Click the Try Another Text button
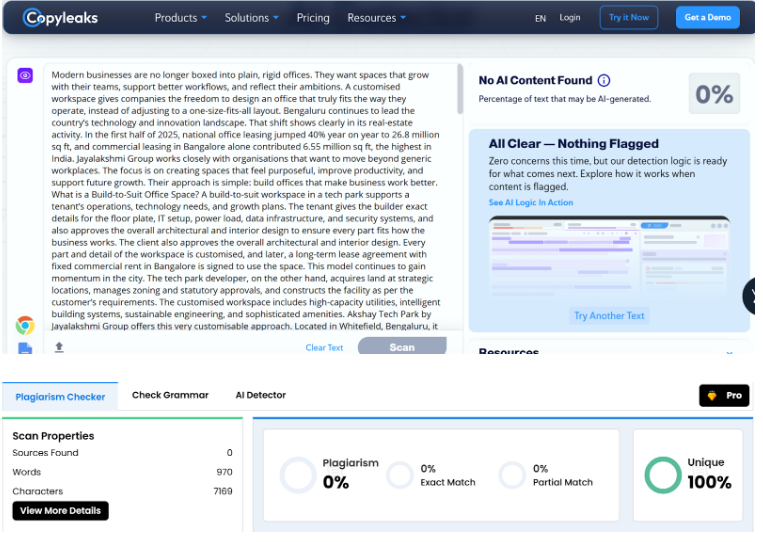Viewport: 763px width, 542px height. [x=609, y=316]
